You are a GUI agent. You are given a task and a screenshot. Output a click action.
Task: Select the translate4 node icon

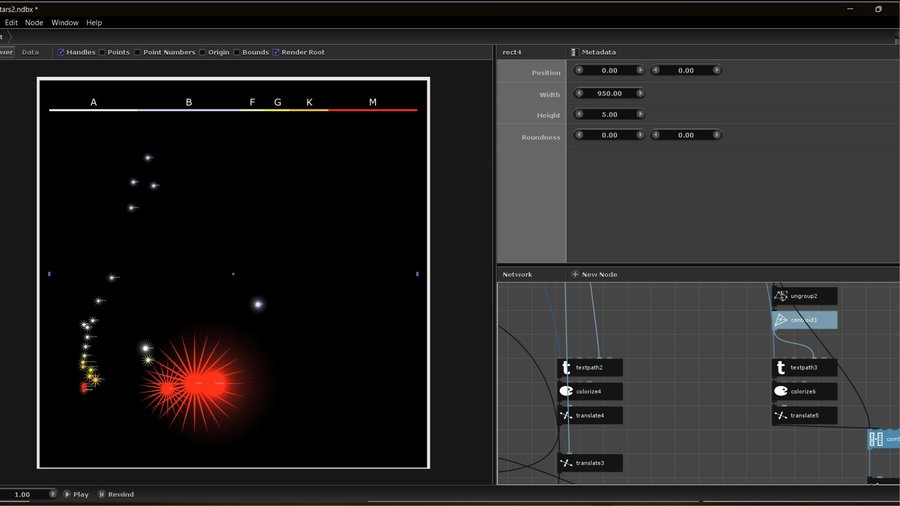[x=566, y=415]
